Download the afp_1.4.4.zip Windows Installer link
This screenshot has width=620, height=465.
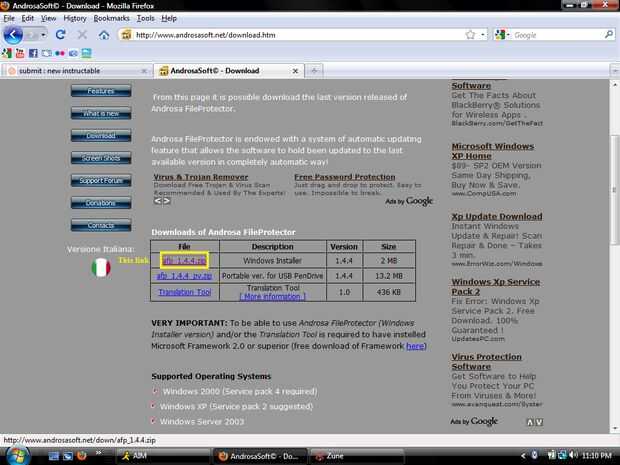184,261
